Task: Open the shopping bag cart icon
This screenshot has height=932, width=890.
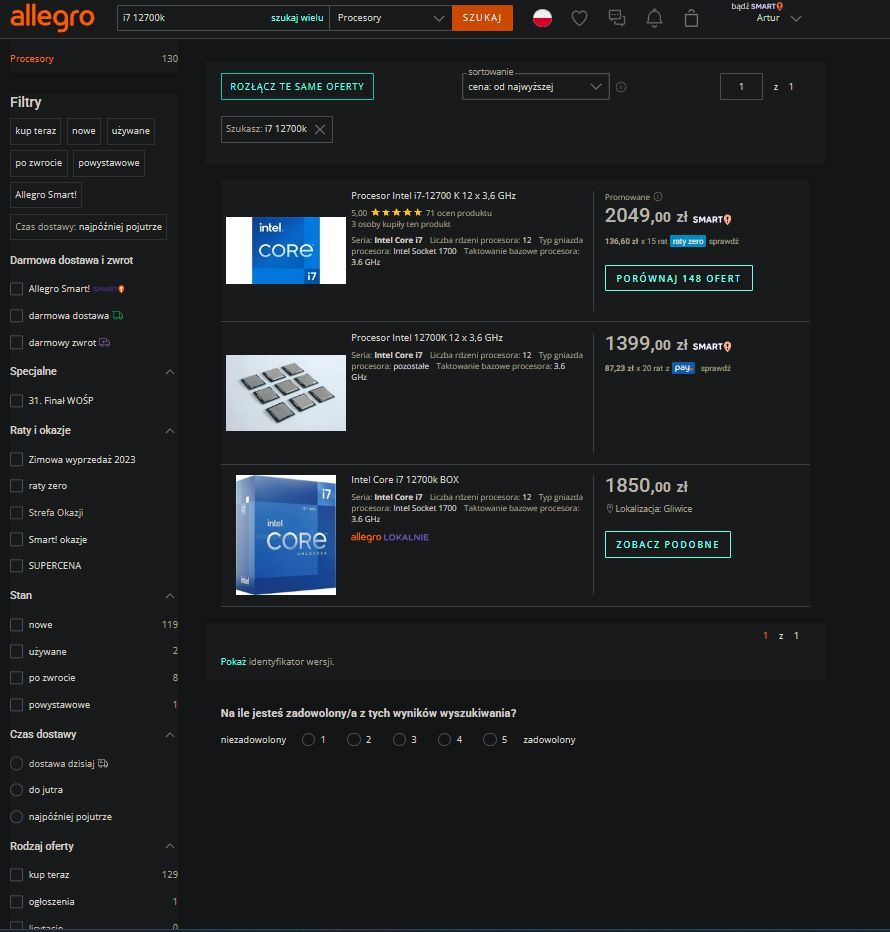Action: [x=691, y=18]
